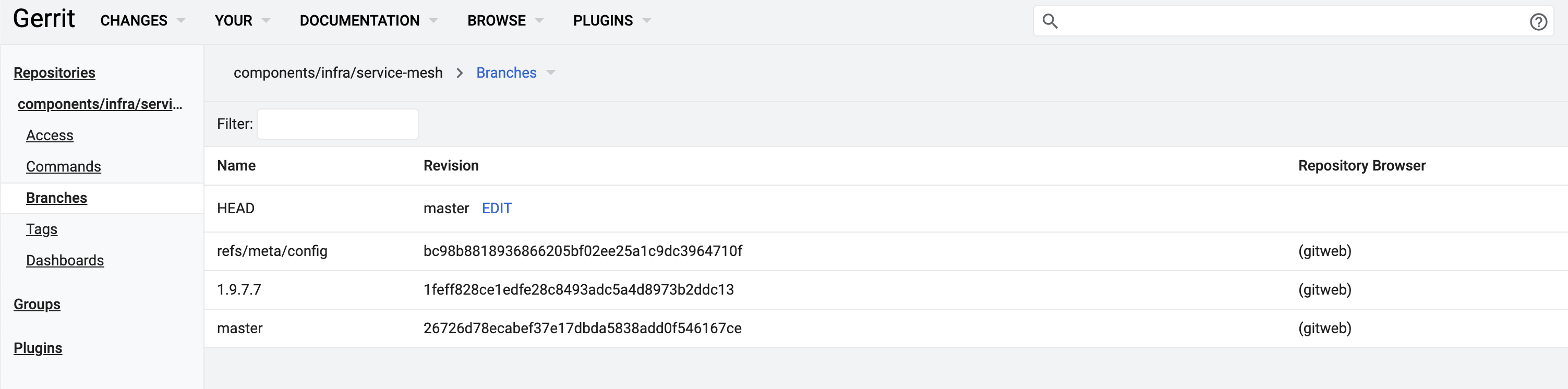The width and height of the screenshot is (1568, 389).
Task: Click the main search input box
Action: (1294, 21)
